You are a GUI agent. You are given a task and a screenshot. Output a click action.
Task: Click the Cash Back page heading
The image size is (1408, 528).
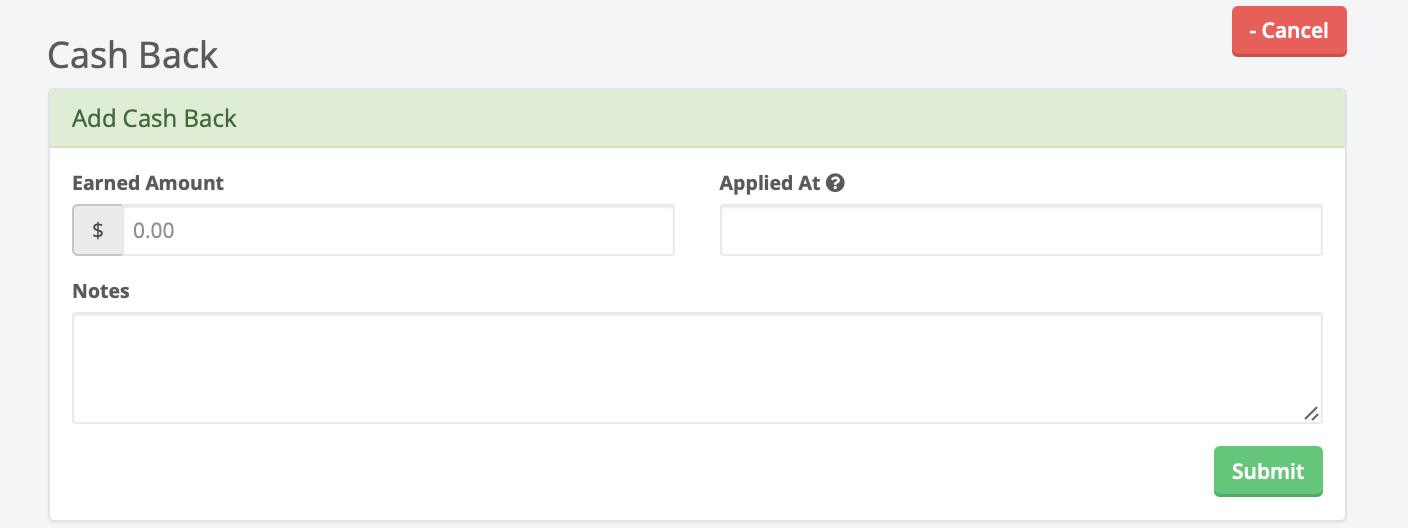click(133, 55)
